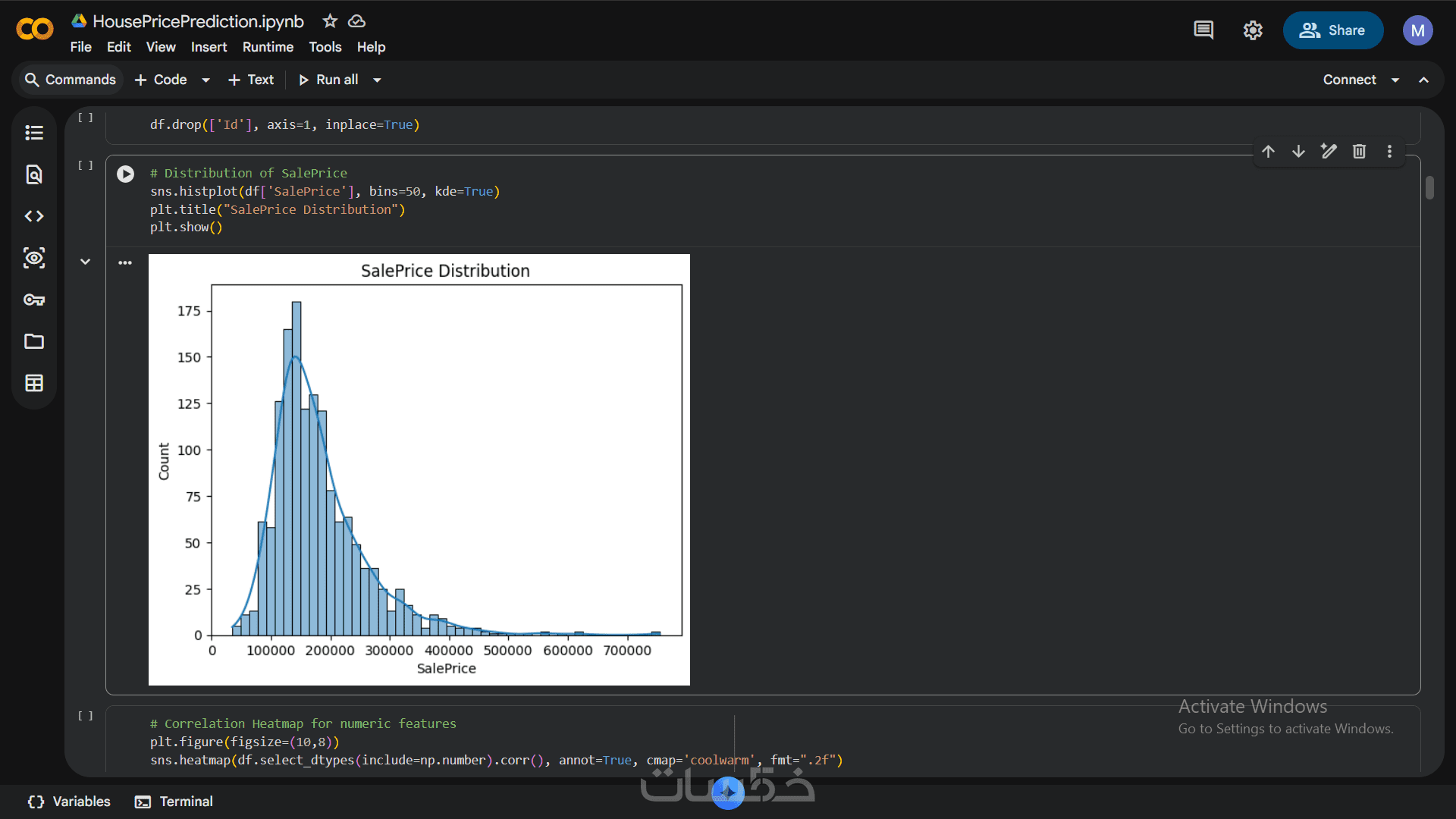Star the HousePricePrediction notebook
Screen dimensions: 1456x819
click(329, 21)
